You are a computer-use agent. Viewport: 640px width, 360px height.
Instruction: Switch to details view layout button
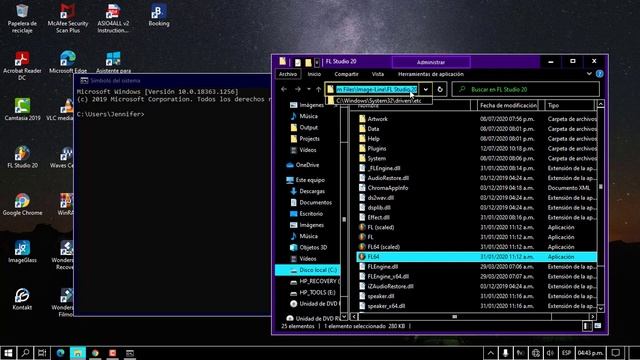[x=587, y=326]
